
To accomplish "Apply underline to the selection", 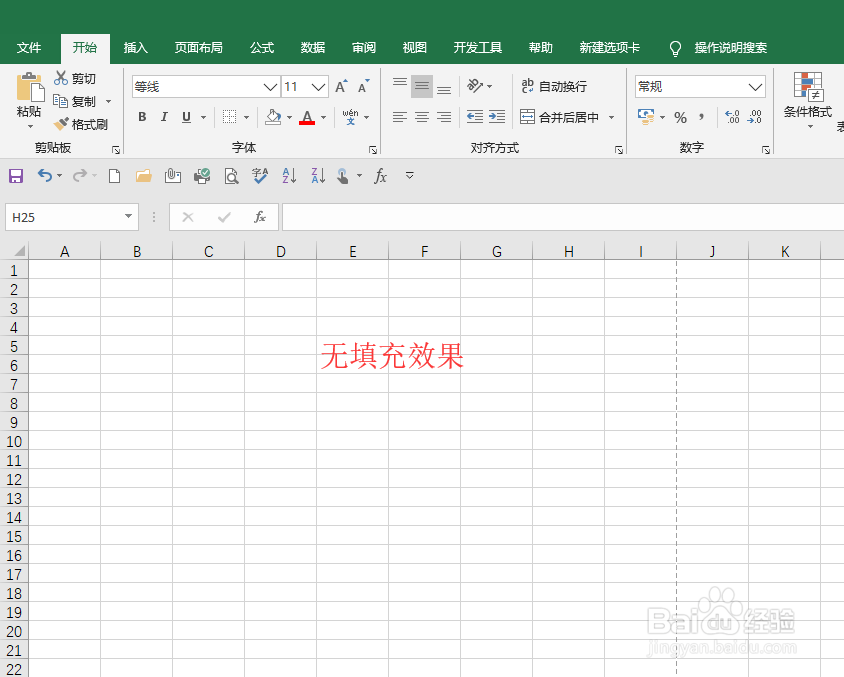I will (186, 117).
